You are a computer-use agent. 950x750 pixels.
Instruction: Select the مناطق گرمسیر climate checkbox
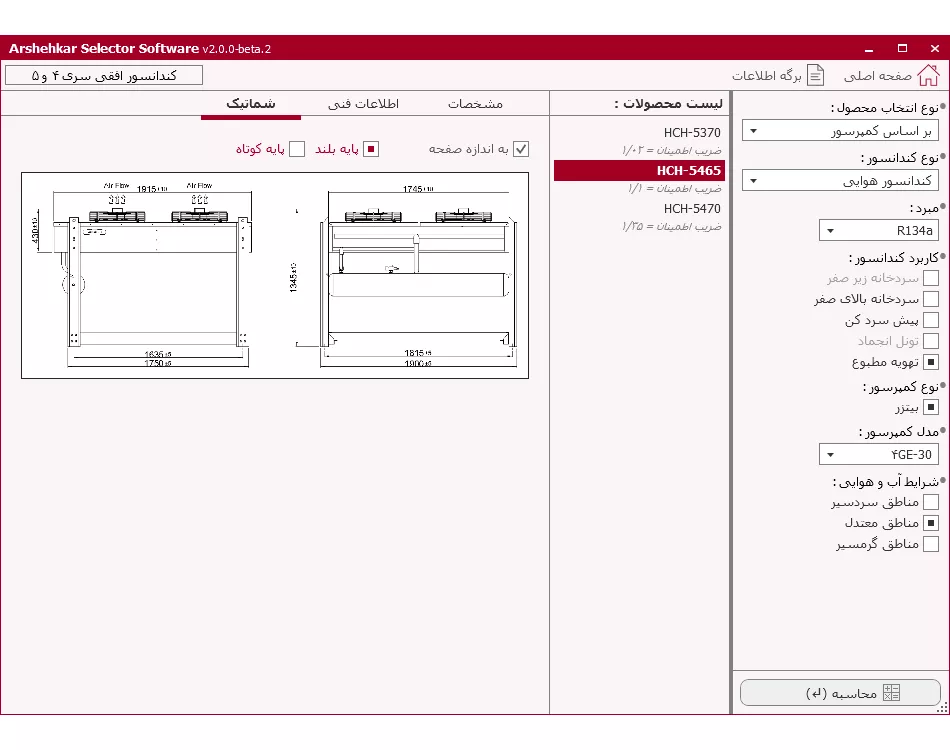tap(930, 544)
